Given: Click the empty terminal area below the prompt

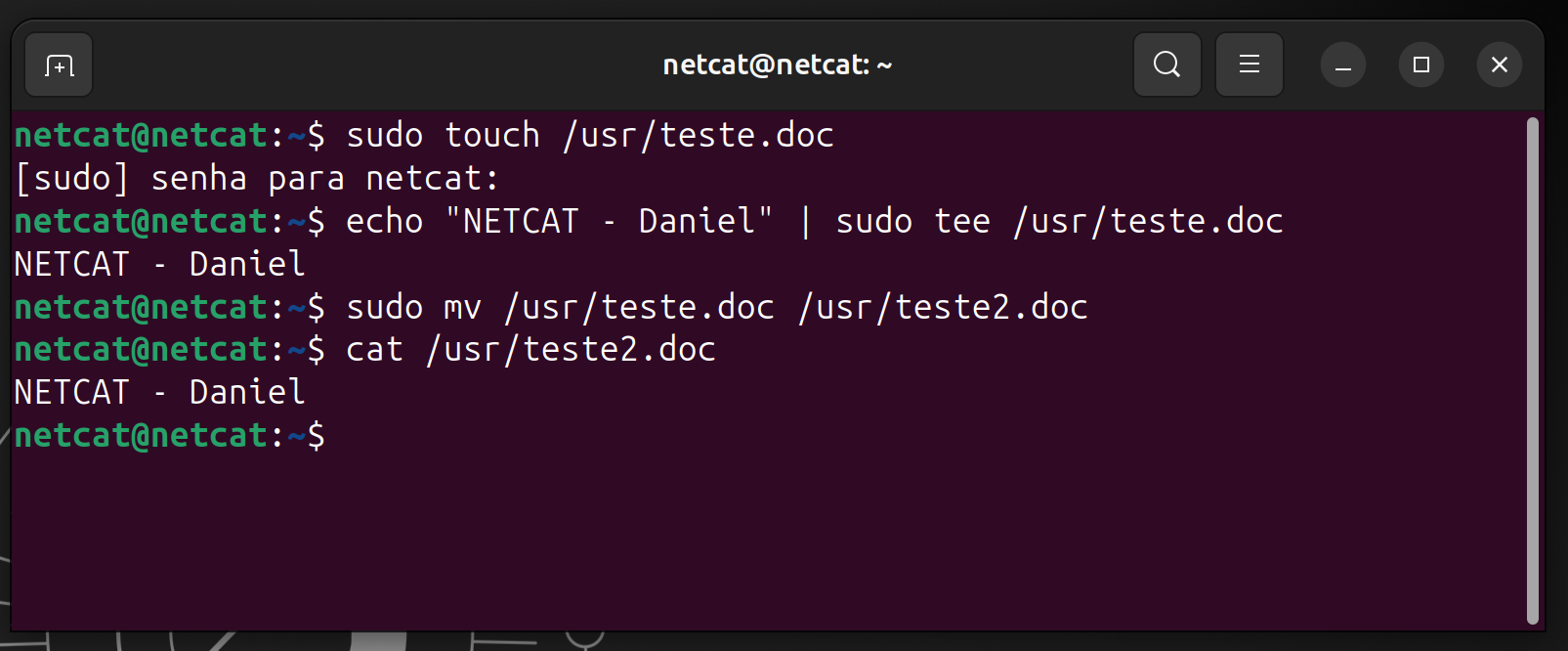Looking at the screenshot, I should tap(768, 542).
